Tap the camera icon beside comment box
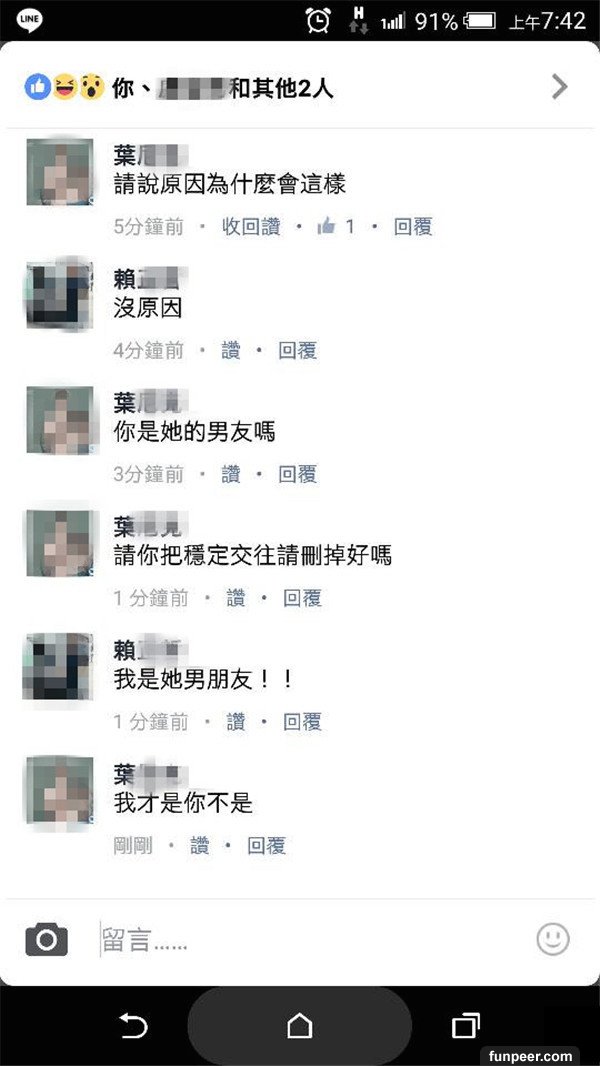 pyautogui.click(x=46, y=940)
